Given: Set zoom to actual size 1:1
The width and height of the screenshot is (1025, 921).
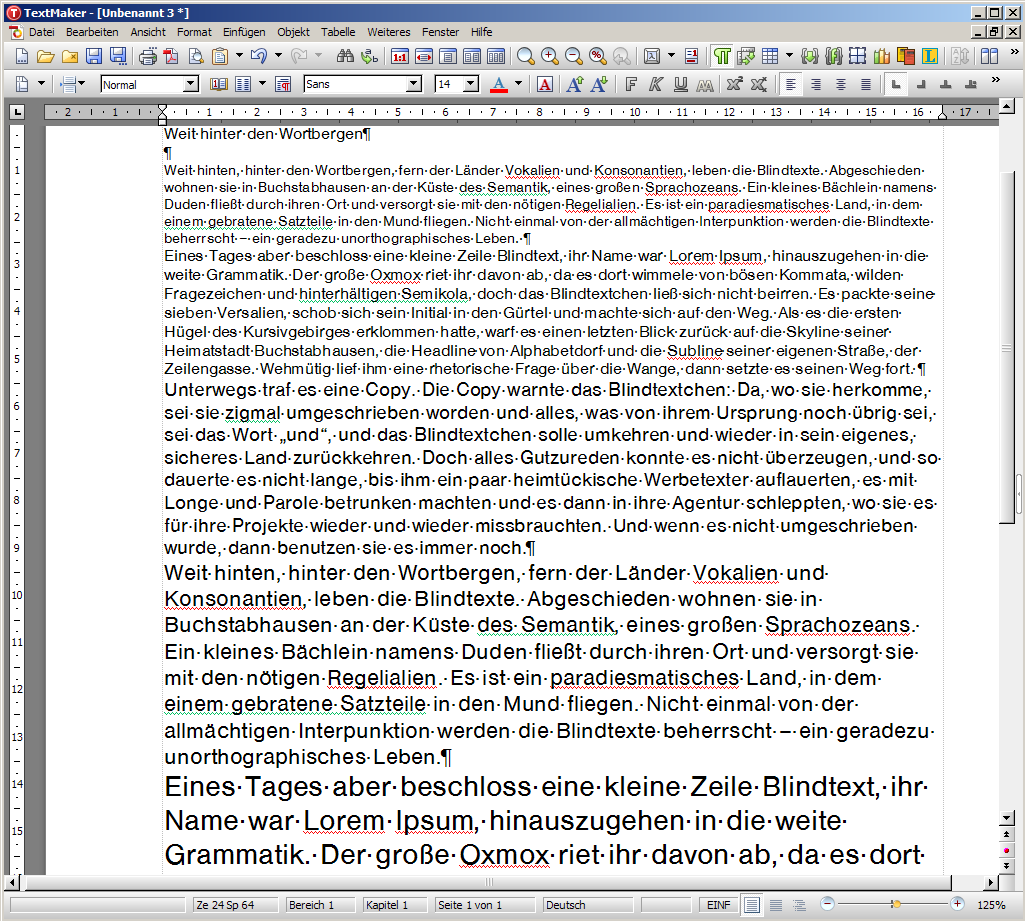Looking at the screenshot, I should point(399,56).
